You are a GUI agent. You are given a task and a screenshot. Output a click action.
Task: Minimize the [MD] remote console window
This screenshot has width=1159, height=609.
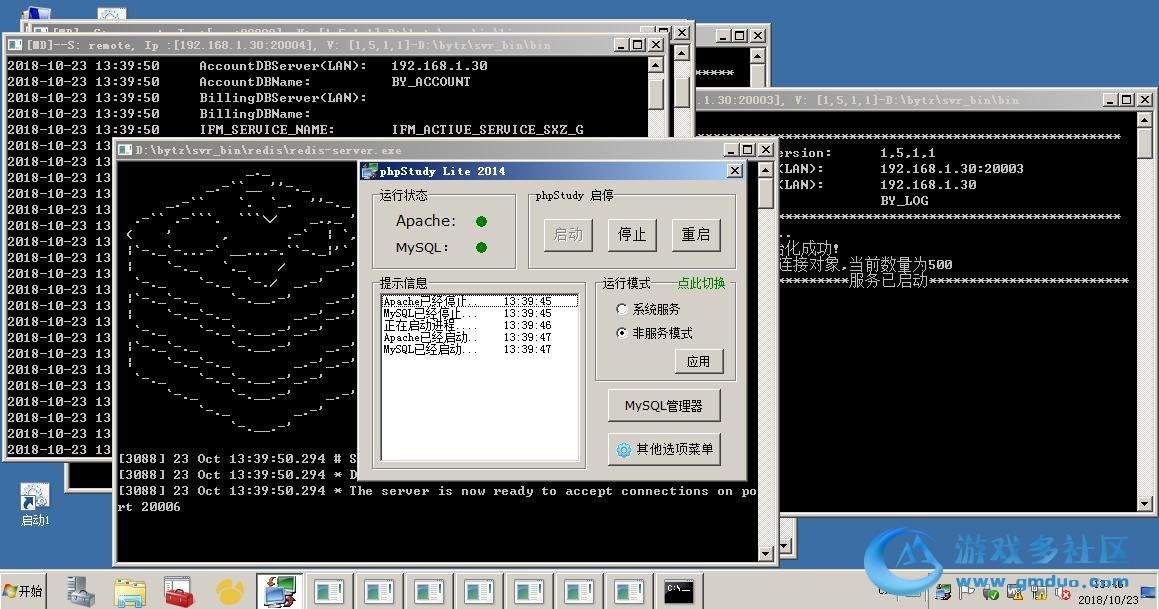(x=622, y=45)
